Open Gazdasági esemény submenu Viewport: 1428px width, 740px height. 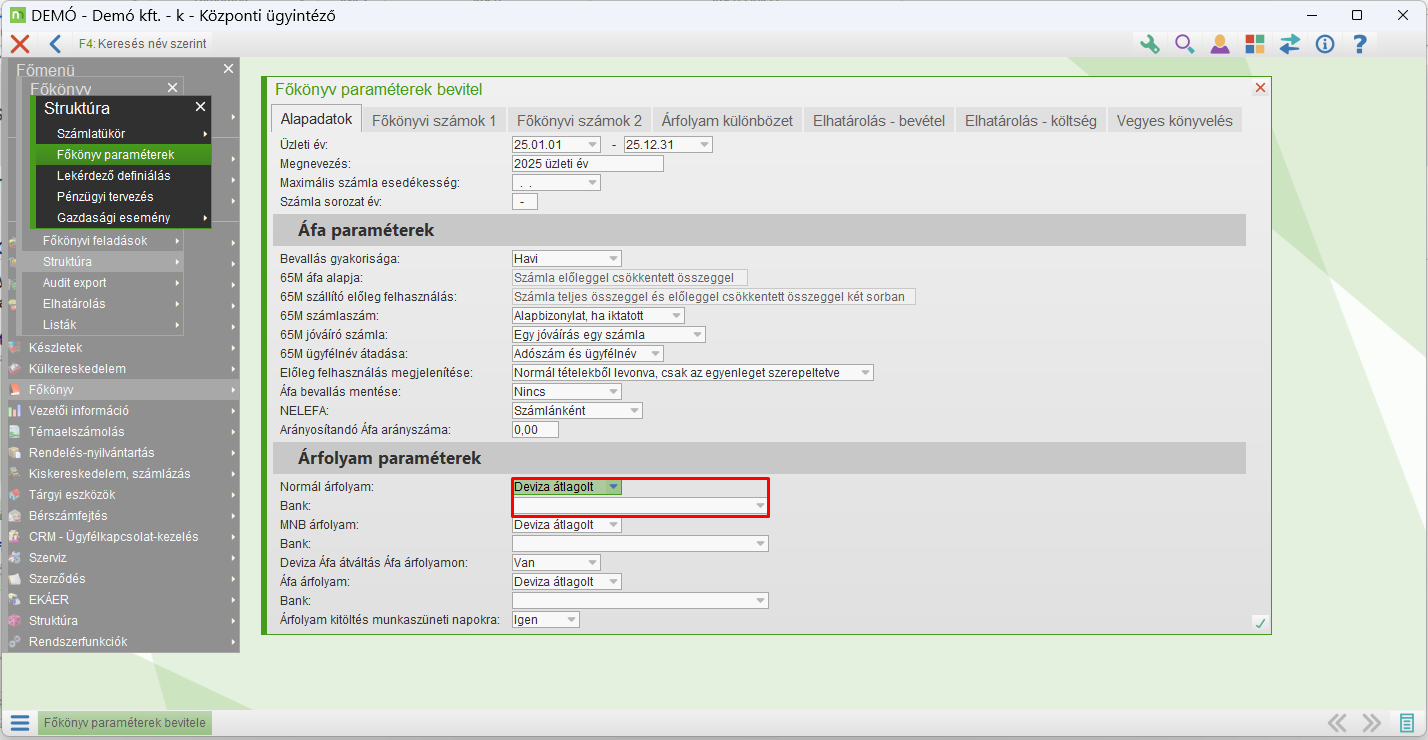[x=125, y=218]
